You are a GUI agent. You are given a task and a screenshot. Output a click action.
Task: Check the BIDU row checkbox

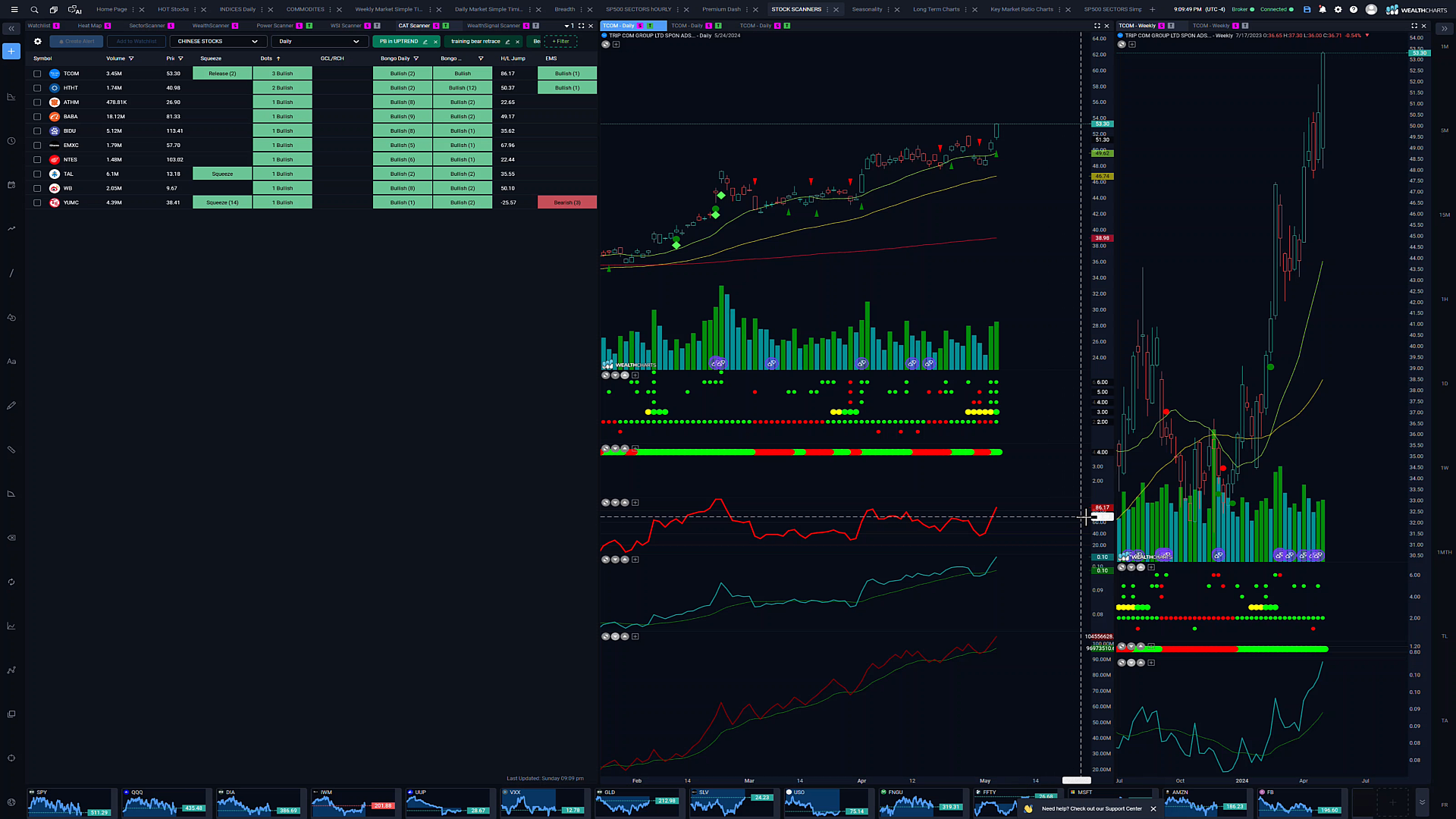point(37,131)
